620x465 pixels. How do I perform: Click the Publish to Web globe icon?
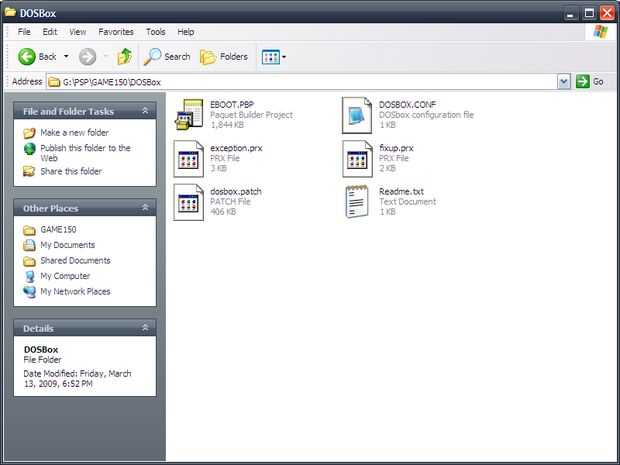pyautogui.click(x=29, y=149)
